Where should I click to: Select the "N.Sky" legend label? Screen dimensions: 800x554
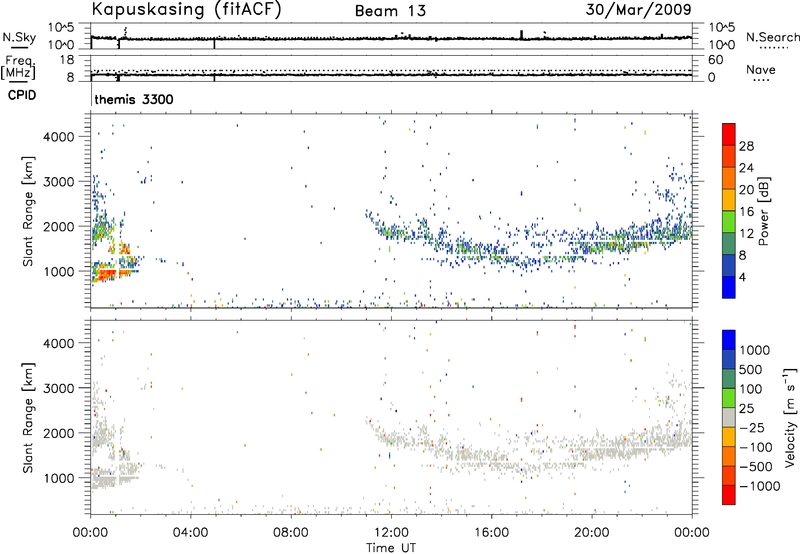(x=19, y=37)
